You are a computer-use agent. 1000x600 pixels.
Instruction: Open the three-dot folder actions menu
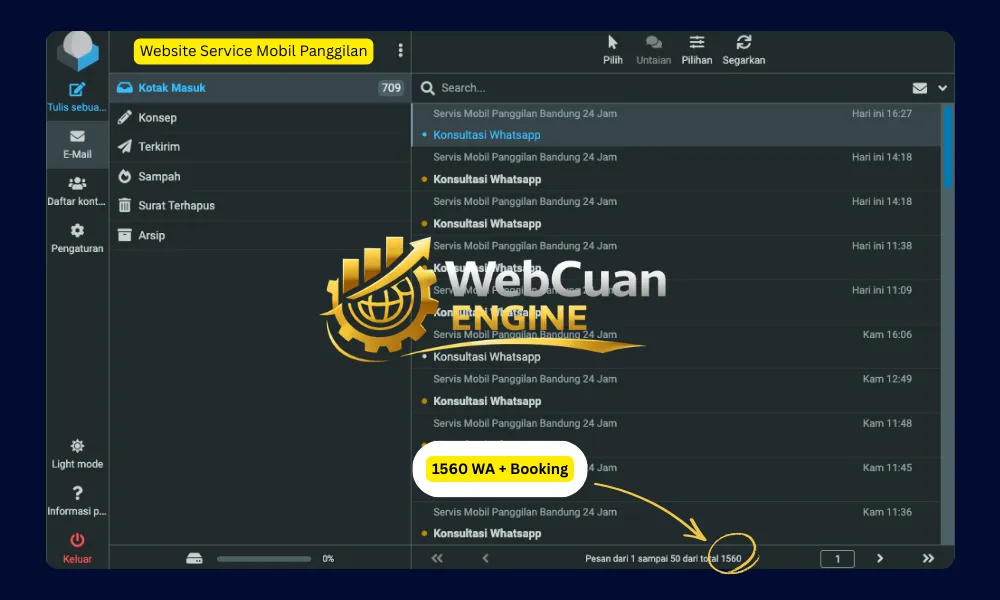[401, 50]
